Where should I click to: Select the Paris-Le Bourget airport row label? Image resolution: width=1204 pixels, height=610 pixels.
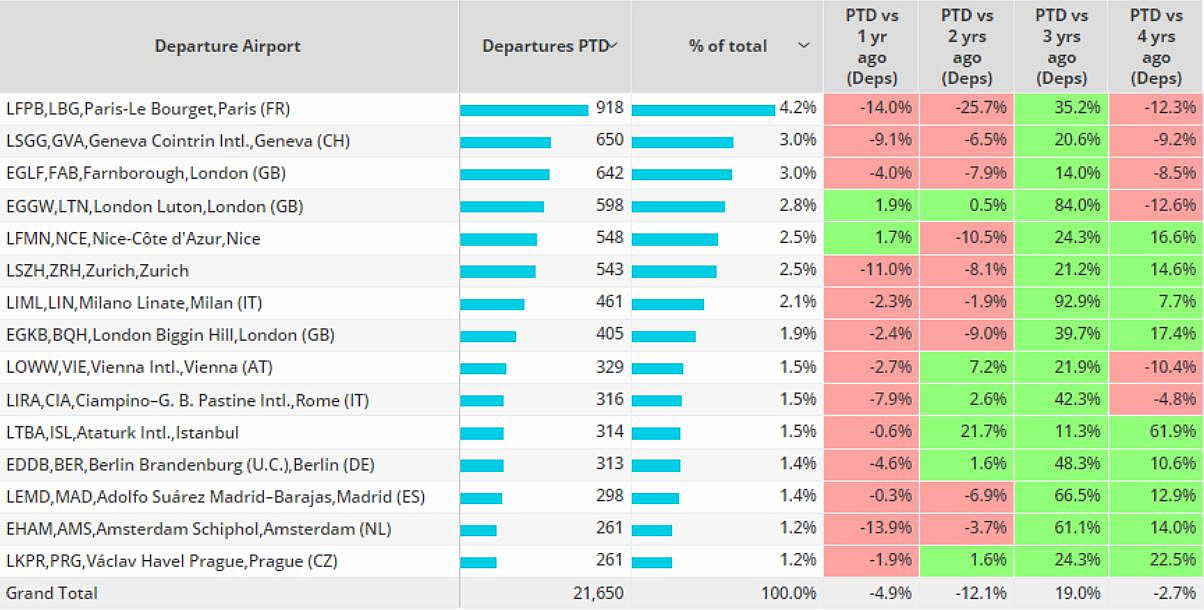click(x=148, y=108)
